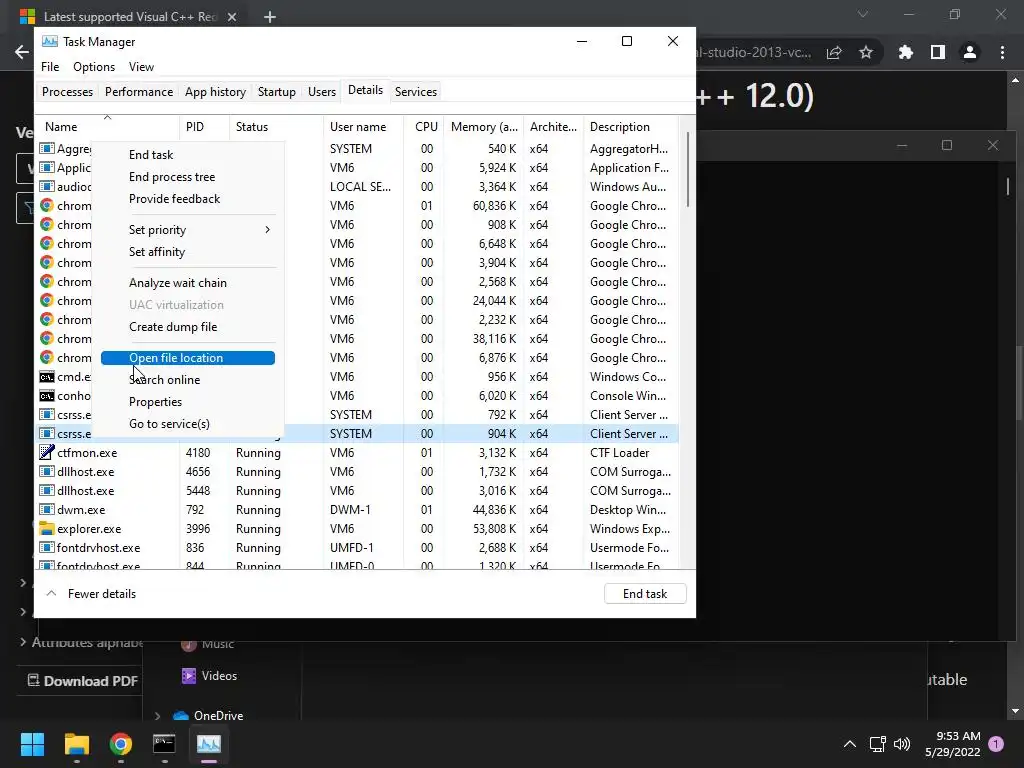Open Chrome tab search dropdown
This screenshot has height=768, width=1024.
point(863,14)
